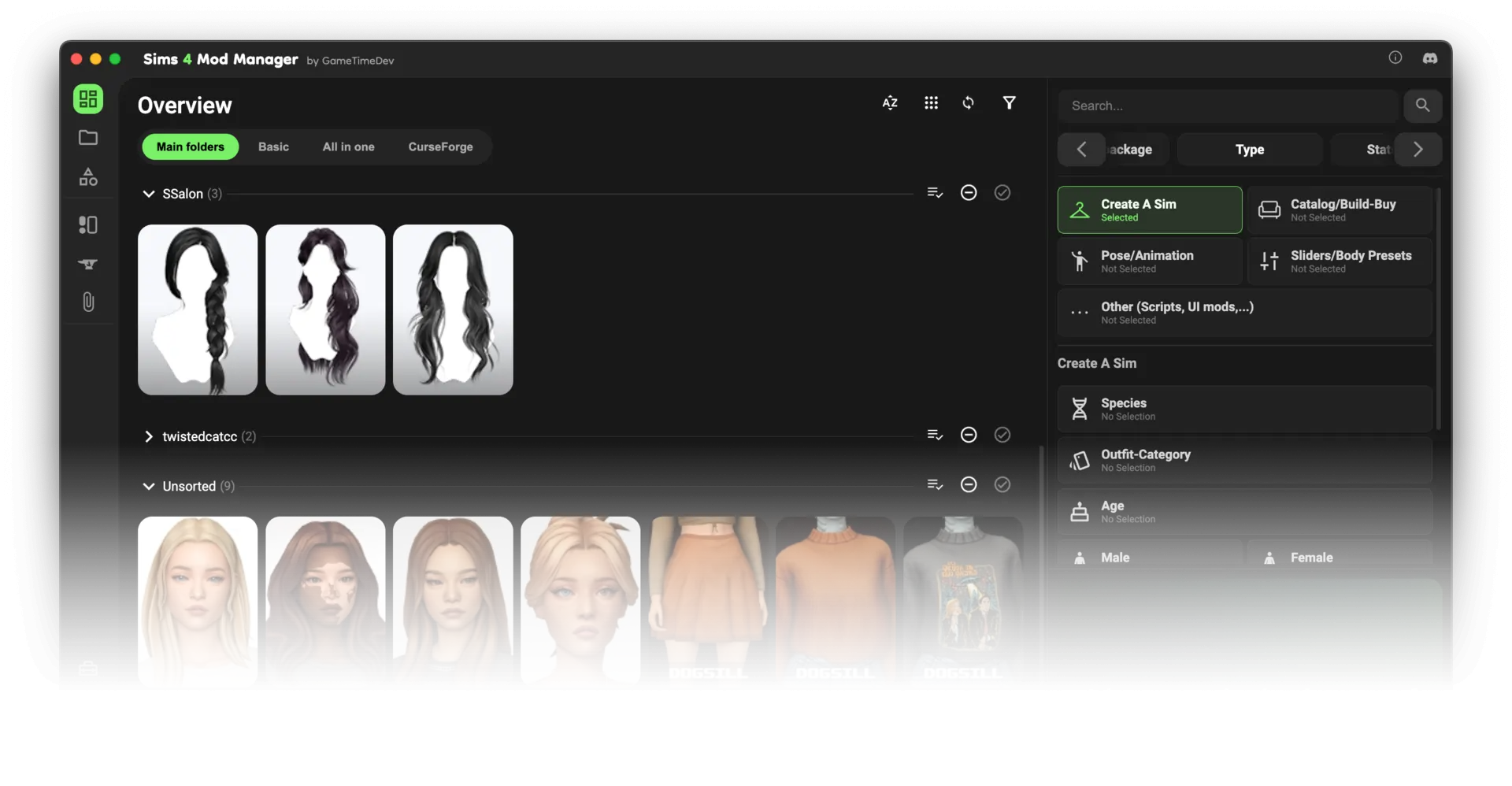The height and width of the screenshot is (786, 1512).
Task: Open the Age selection dropdown
Action: click(x=1244, y=512)
